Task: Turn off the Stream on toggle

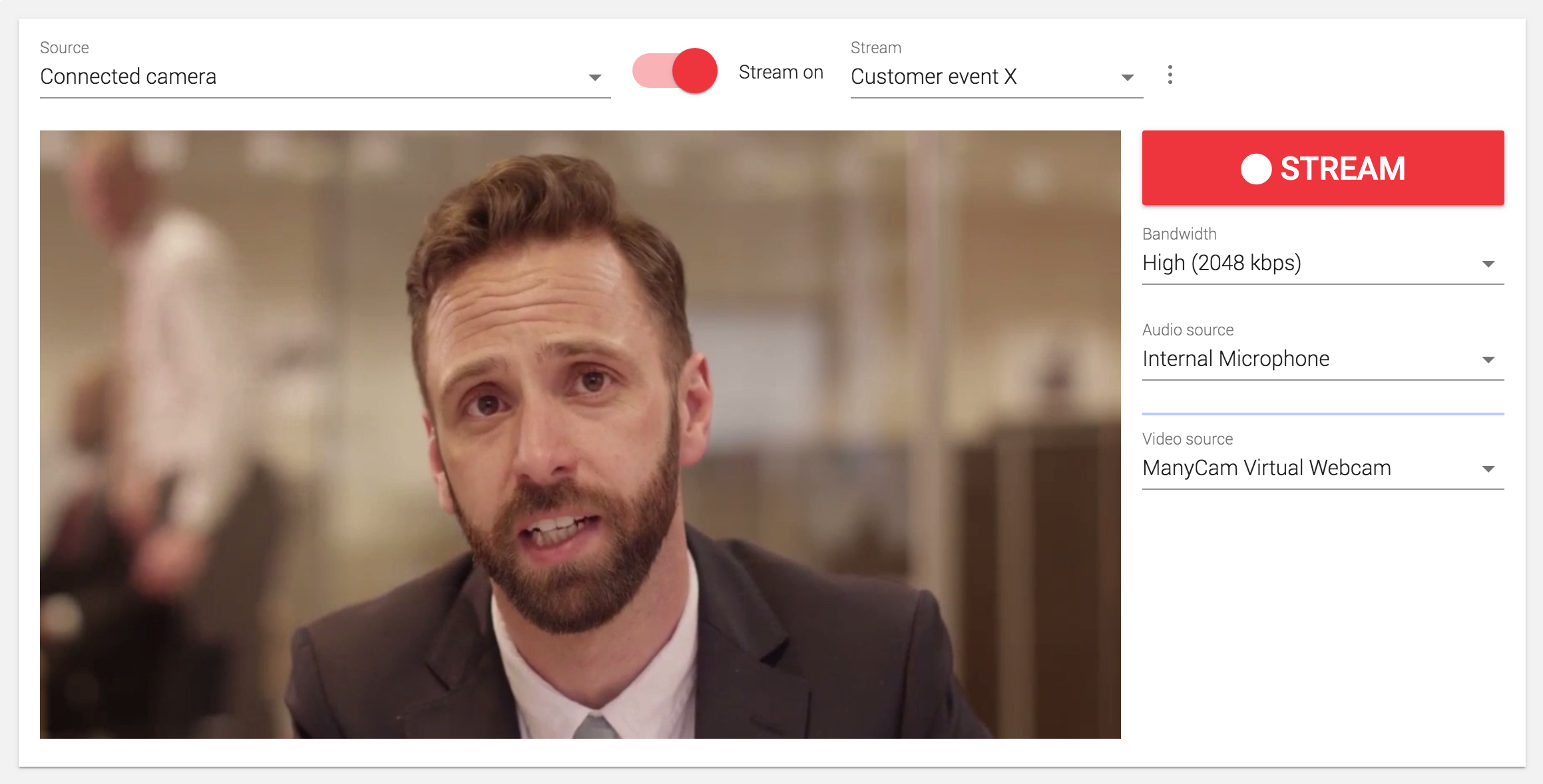Action: 675,71
